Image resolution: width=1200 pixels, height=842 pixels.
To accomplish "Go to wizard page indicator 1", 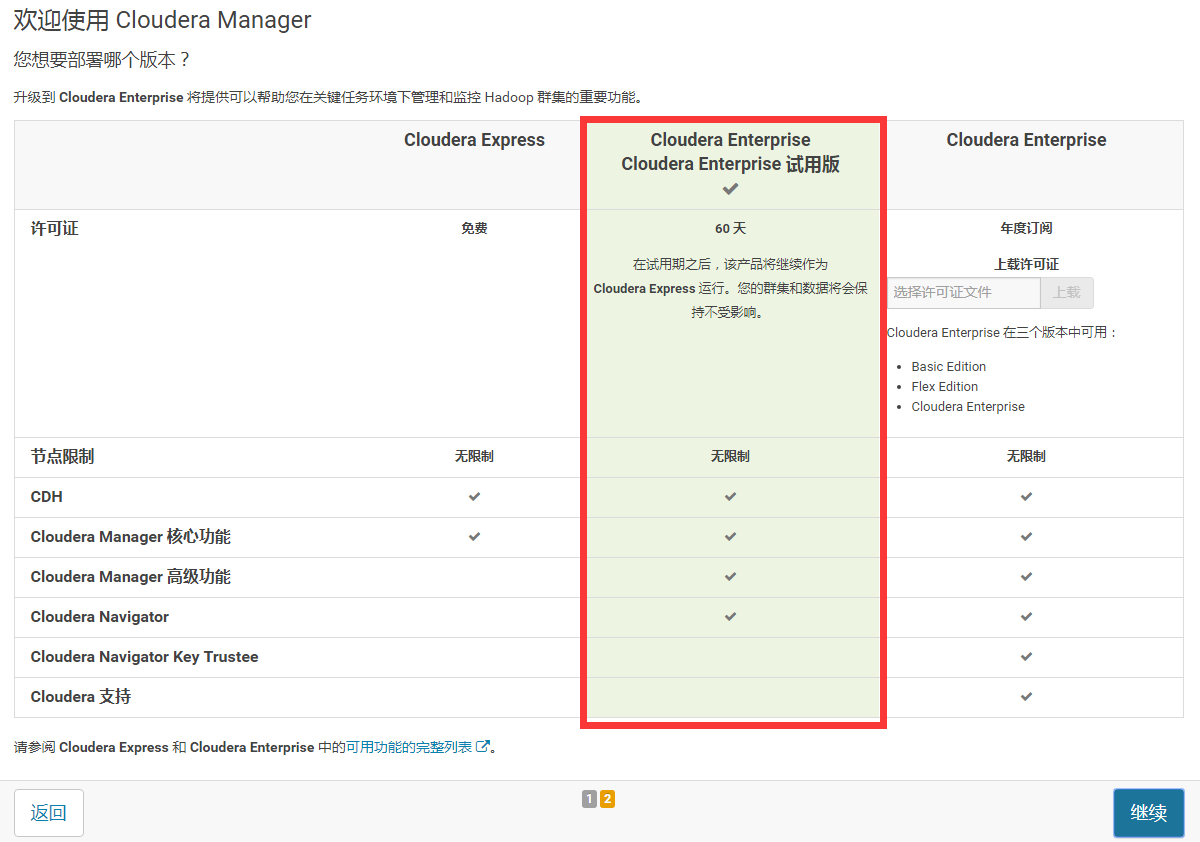I will tap(590, 799).
